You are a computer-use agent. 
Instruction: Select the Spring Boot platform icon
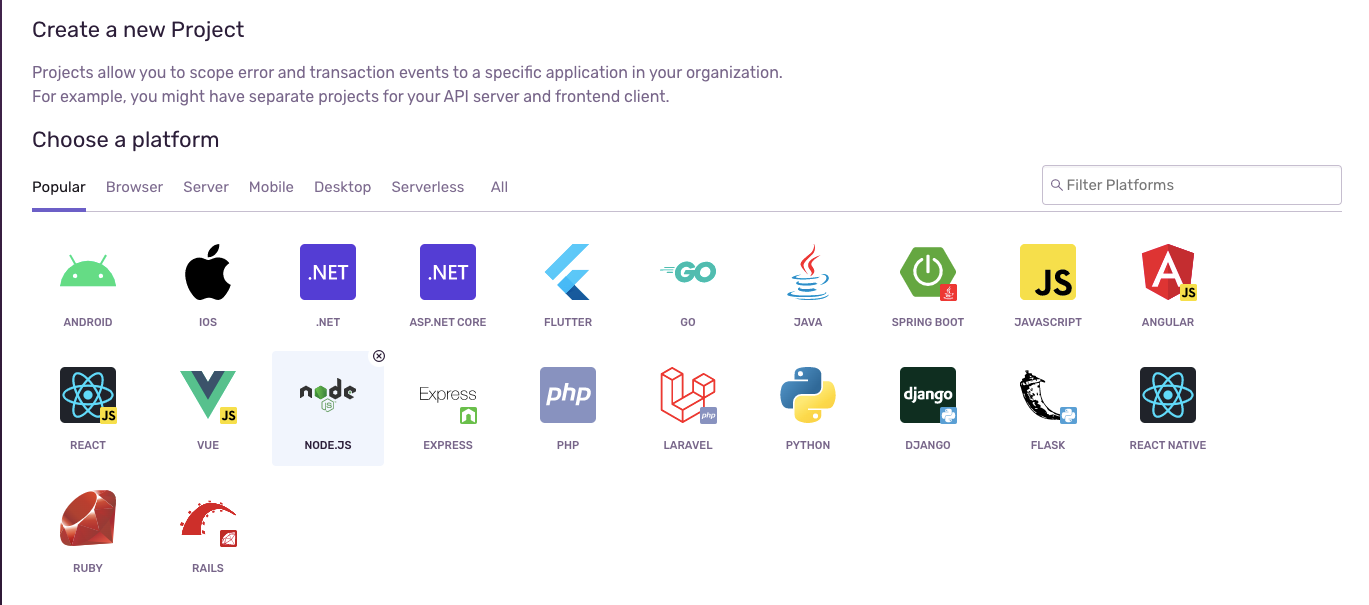928,272
